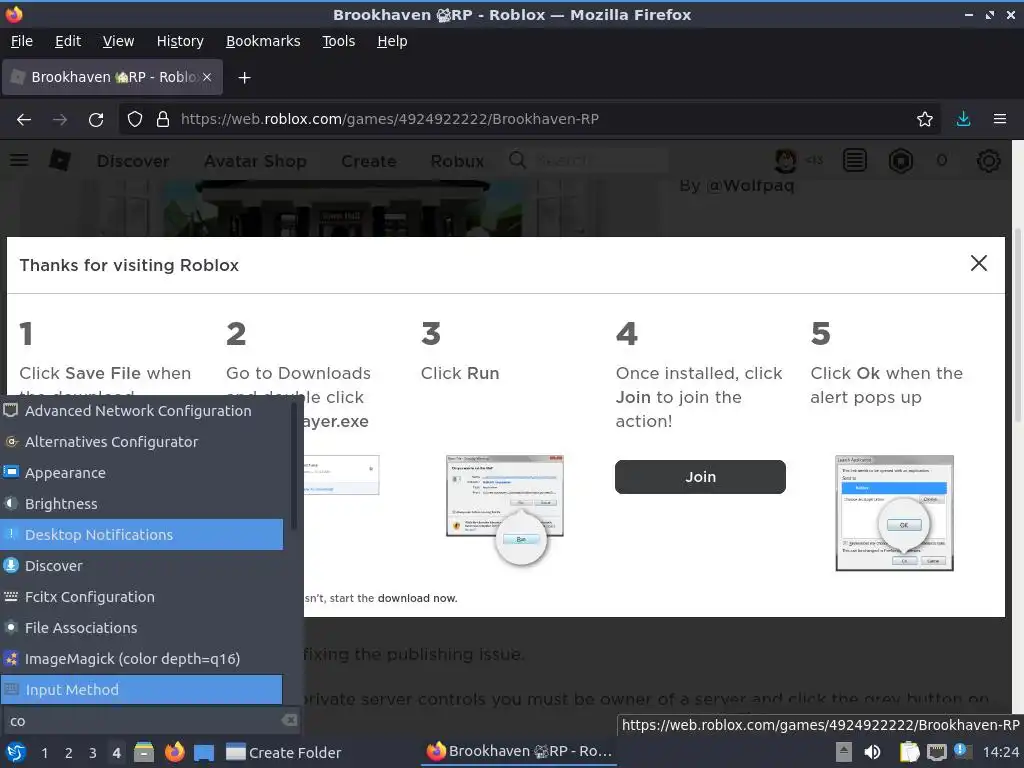Launch Firefox from taskbar quick launch
The width and height of the screenshot is (1024, 768).
click(x=174, y=752)
